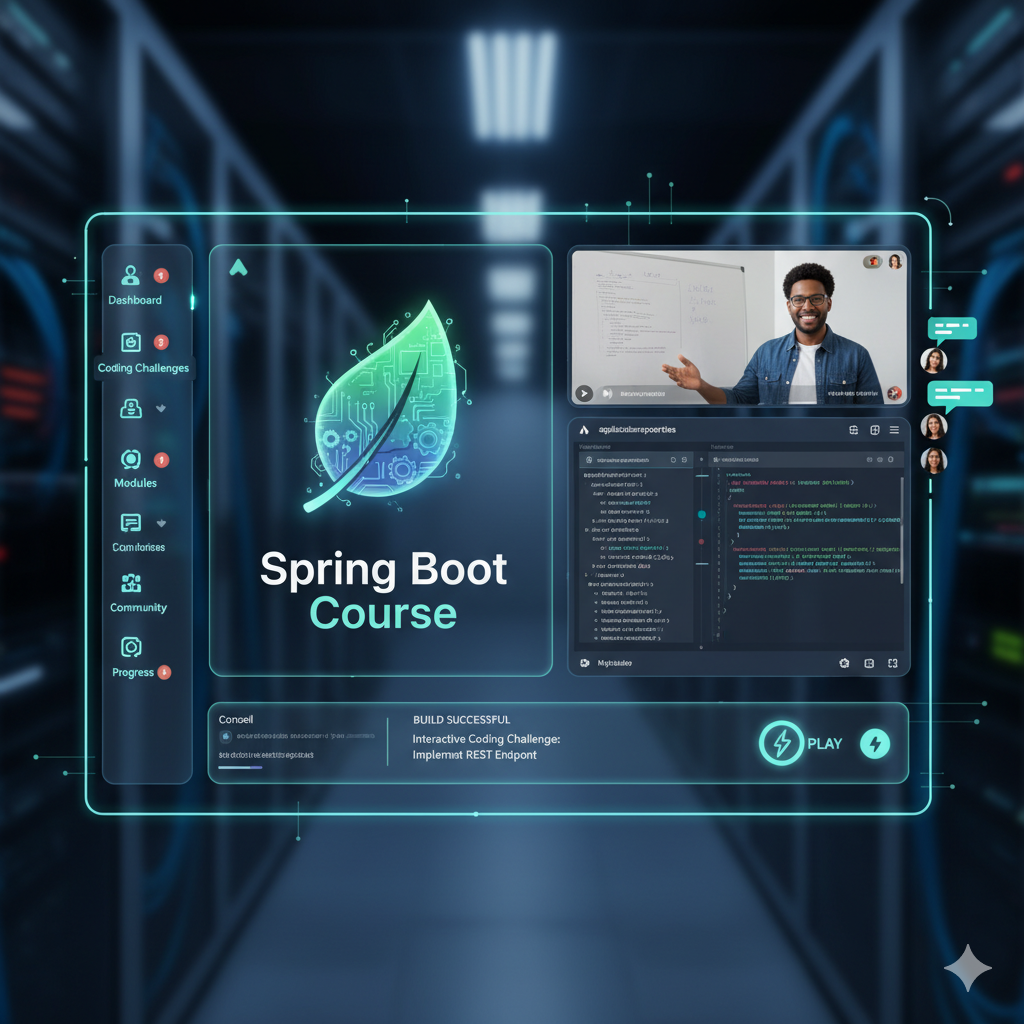Toggle the red breakpoint dot in editor gutter
The height and width of the screenshot is (1024, 1024).
701,541
